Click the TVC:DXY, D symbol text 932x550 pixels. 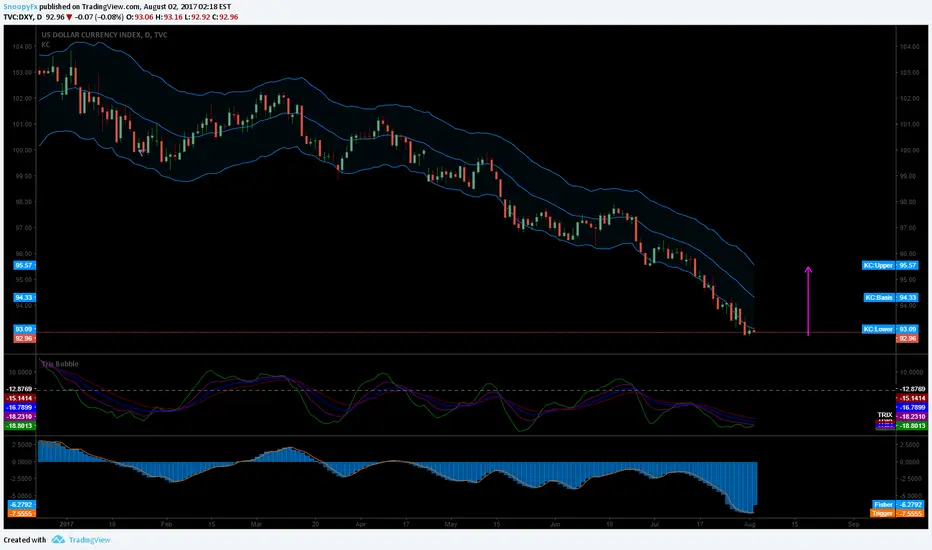tap(23, 17)
